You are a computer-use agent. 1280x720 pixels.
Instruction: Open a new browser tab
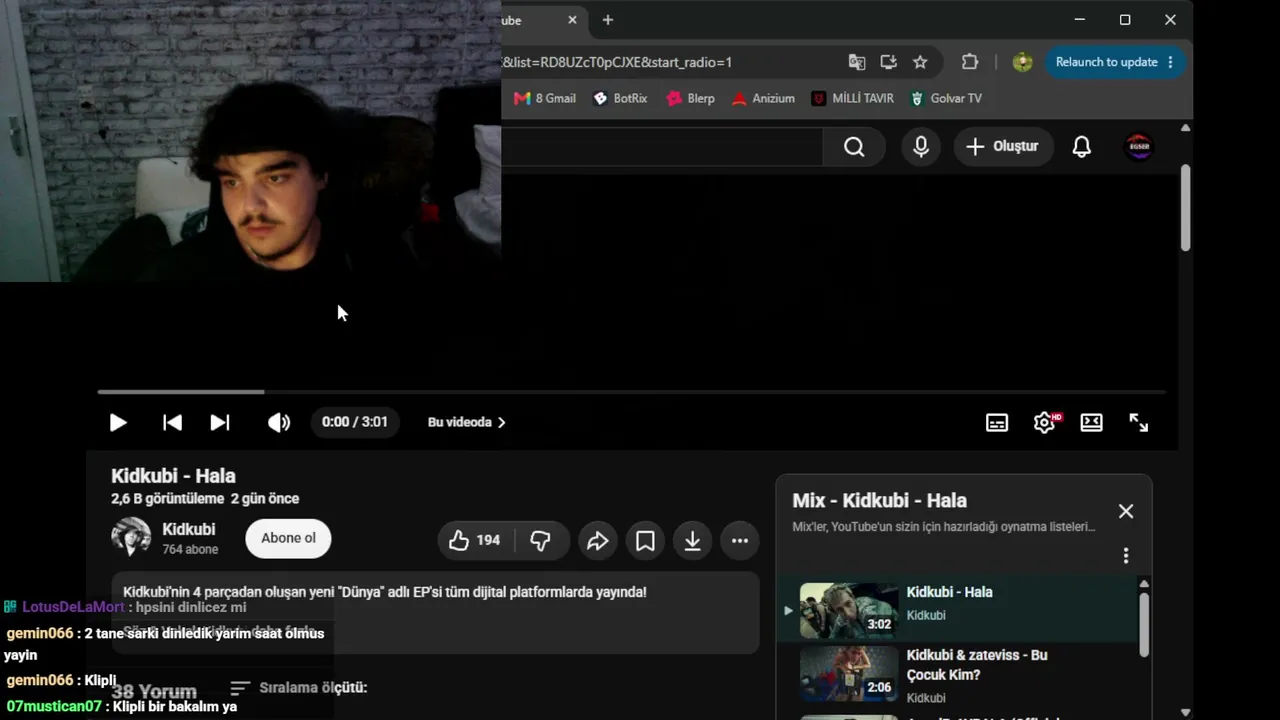pyautogui.click(x=607, y=20)
